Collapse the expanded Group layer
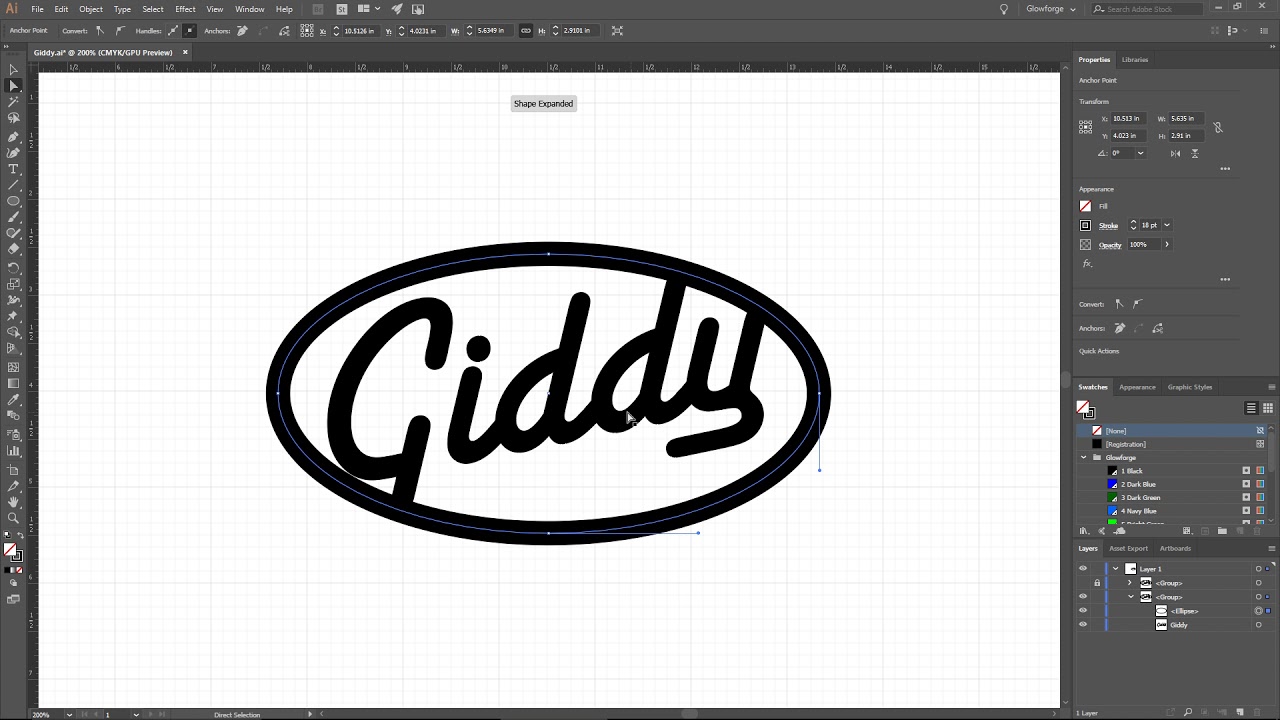1280x720 pixels. [x=1131, y=597]
